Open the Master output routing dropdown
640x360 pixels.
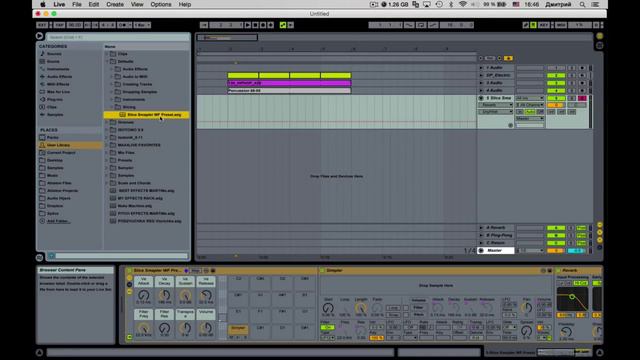[x=529, y=118]
